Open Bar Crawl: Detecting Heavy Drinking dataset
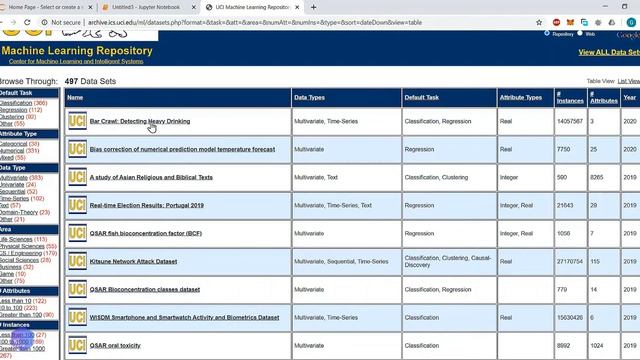Viewport: 640px width, 360px height. [x=140, y=121]
